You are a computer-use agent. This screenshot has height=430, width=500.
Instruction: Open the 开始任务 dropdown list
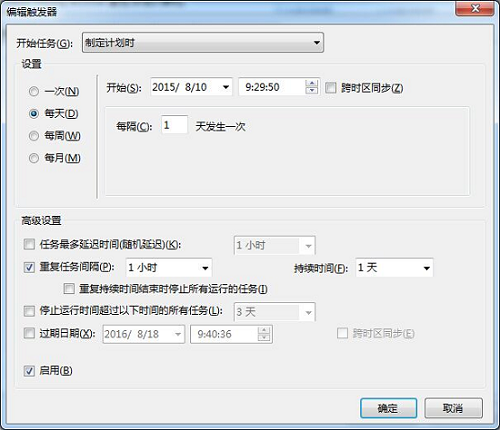click(203, 43)
